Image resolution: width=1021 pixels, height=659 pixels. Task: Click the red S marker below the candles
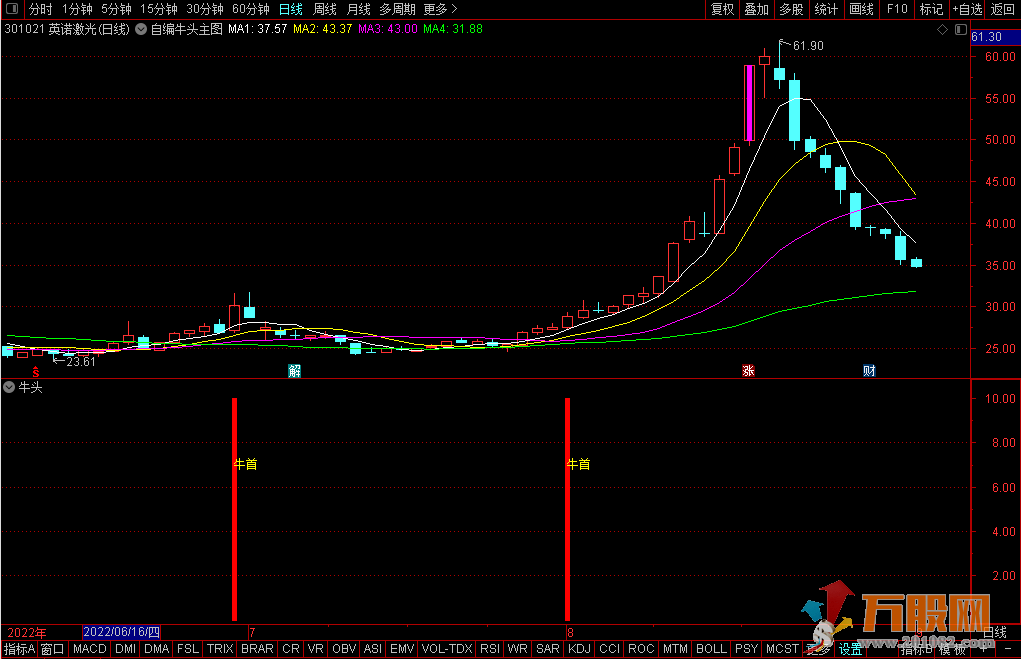(x=36, y=372)
